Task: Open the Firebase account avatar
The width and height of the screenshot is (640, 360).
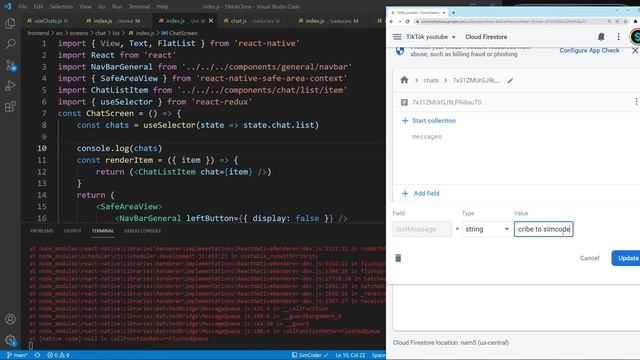Action: pyautogui.click(x=635, y=37)
